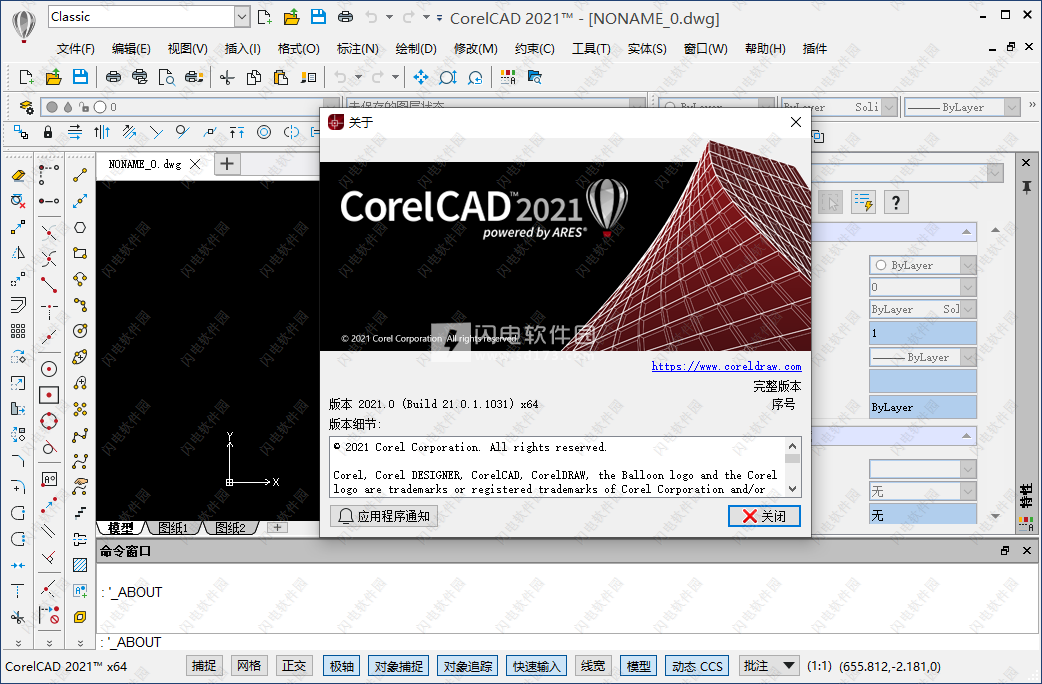The width and height of the screenshot is (1042, 684).
Task: Toggle 捕捉 snap mode in status bar
Action: pyautogui.click(x=204, y=665)
